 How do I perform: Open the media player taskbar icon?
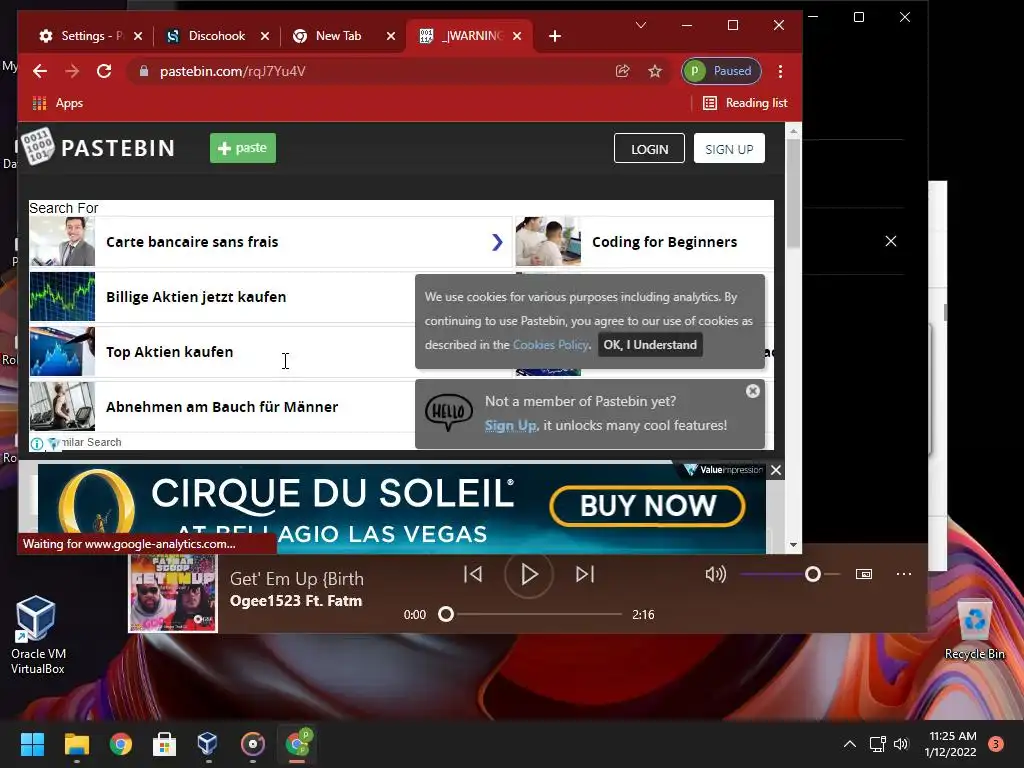[x=253, y=744]
